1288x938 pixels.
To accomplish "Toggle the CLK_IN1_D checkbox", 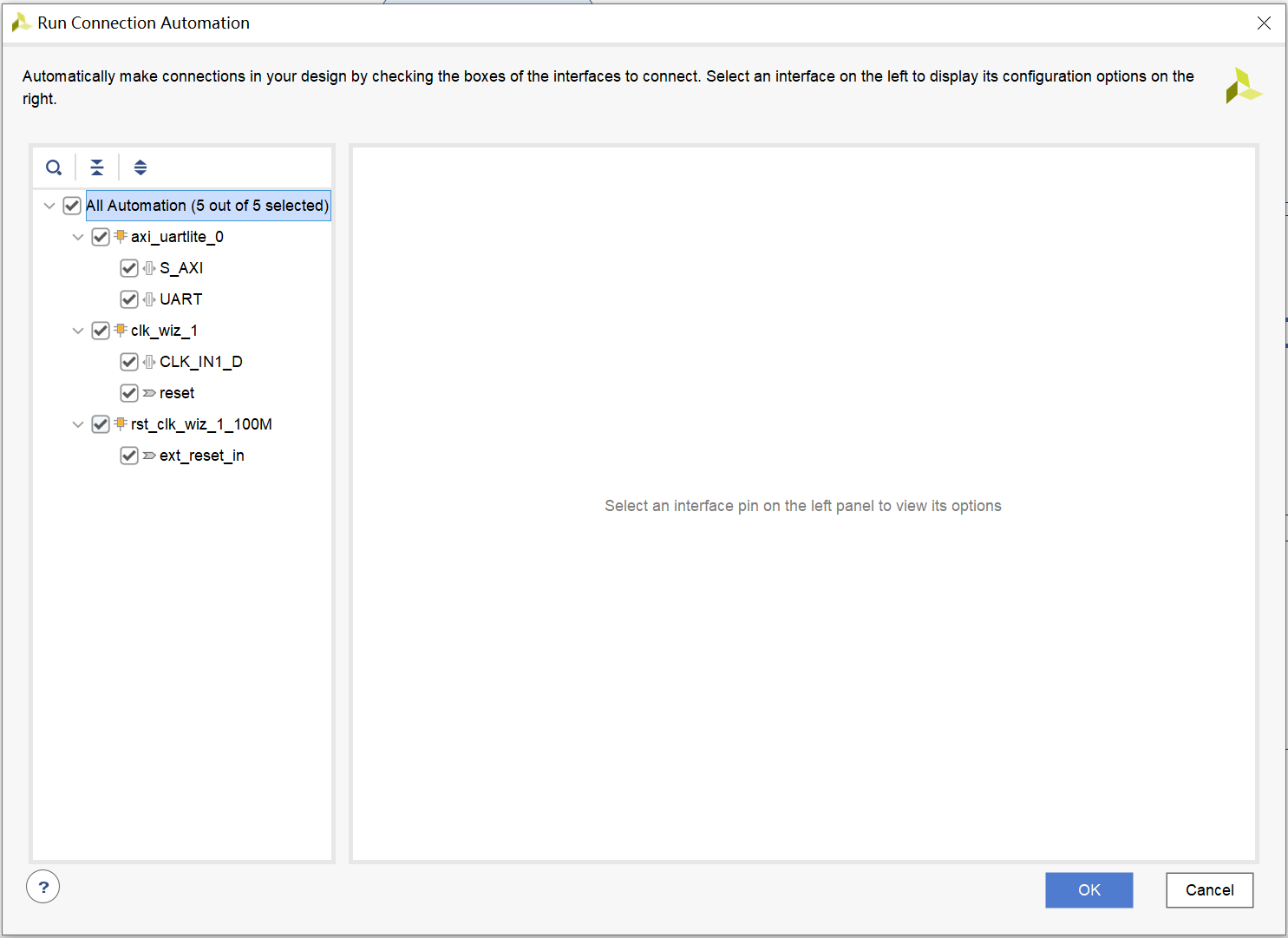I will coord(129,362).
